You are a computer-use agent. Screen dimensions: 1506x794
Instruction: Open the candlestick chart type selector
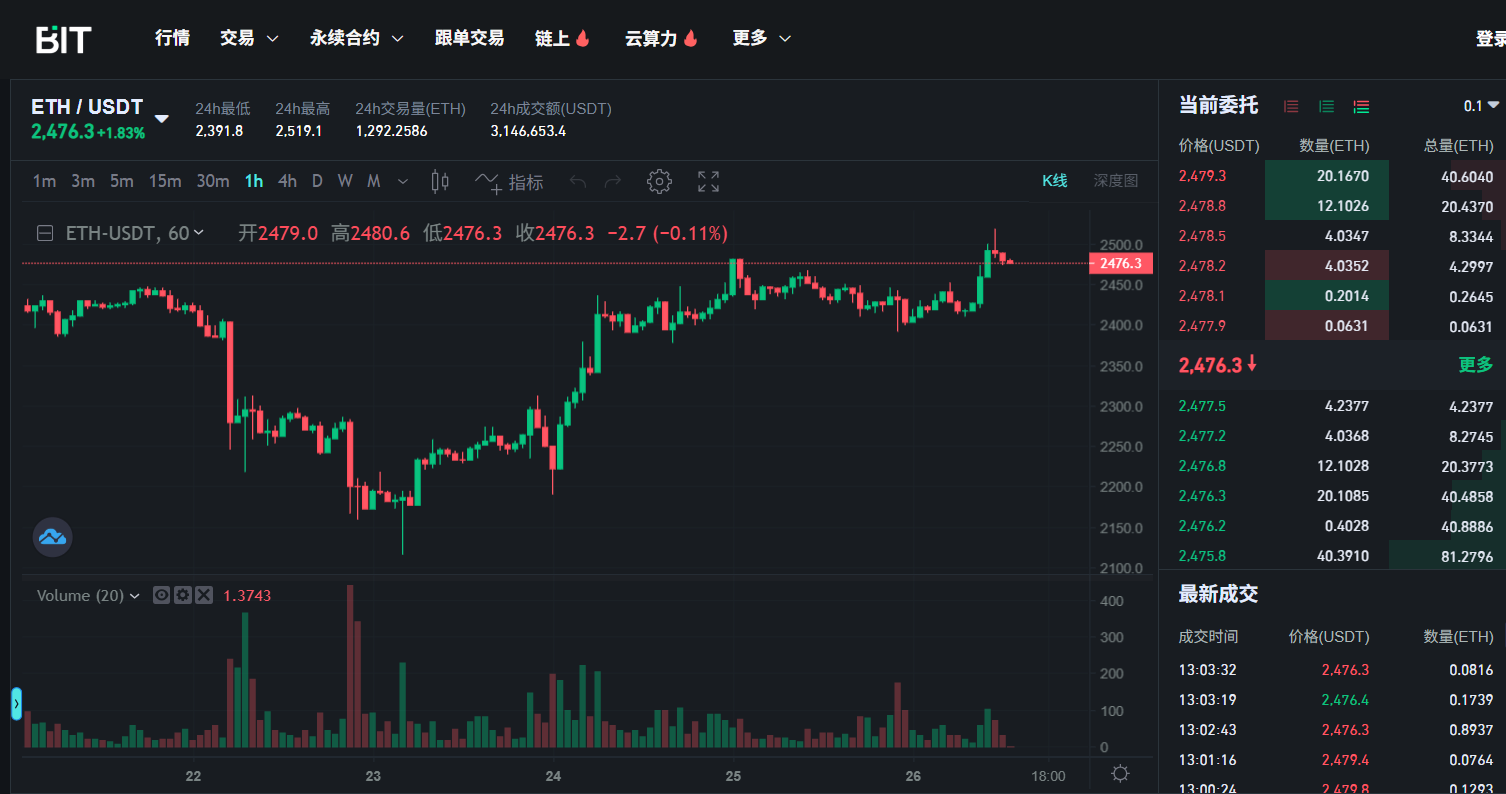[440, 181]
